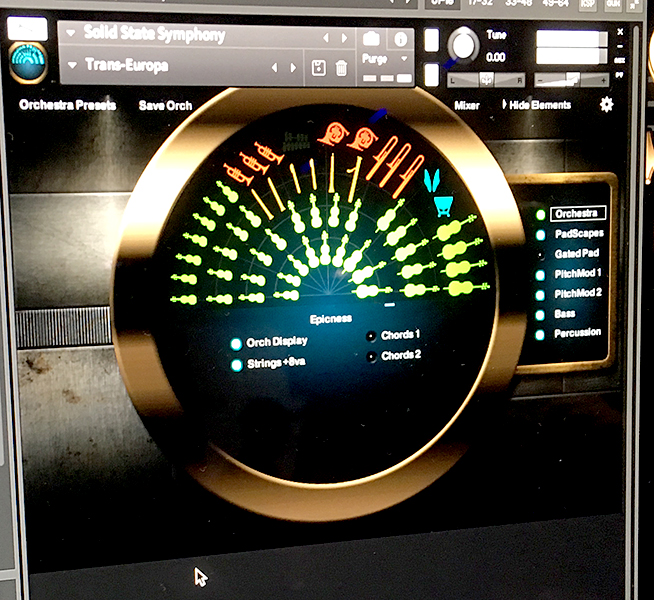Image resolution: width=654 pixels, height=600 pixels.
Task: Click the Epicness label
Action: tap(331, 319)
